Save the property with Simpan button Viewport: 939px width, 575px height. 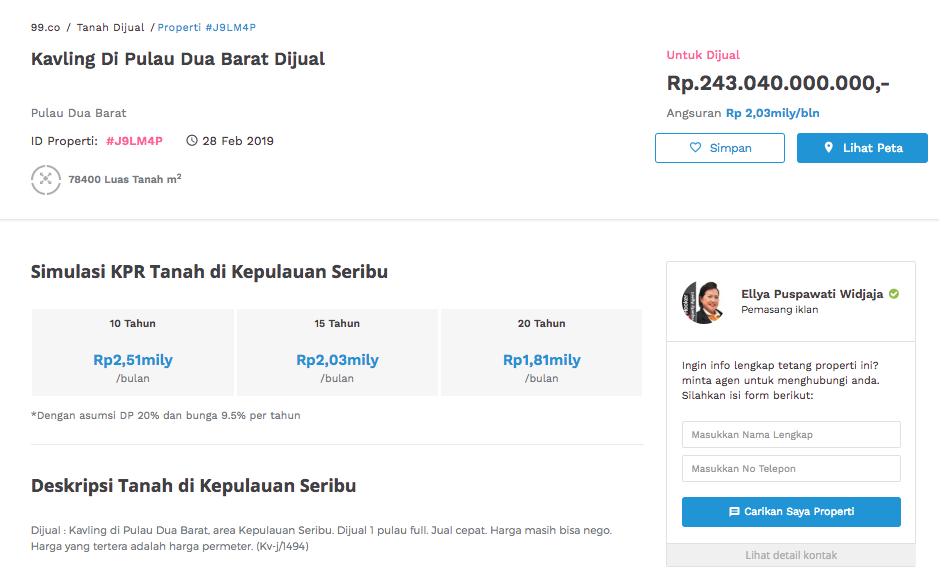pyautogui.click(x=720, y=148)
